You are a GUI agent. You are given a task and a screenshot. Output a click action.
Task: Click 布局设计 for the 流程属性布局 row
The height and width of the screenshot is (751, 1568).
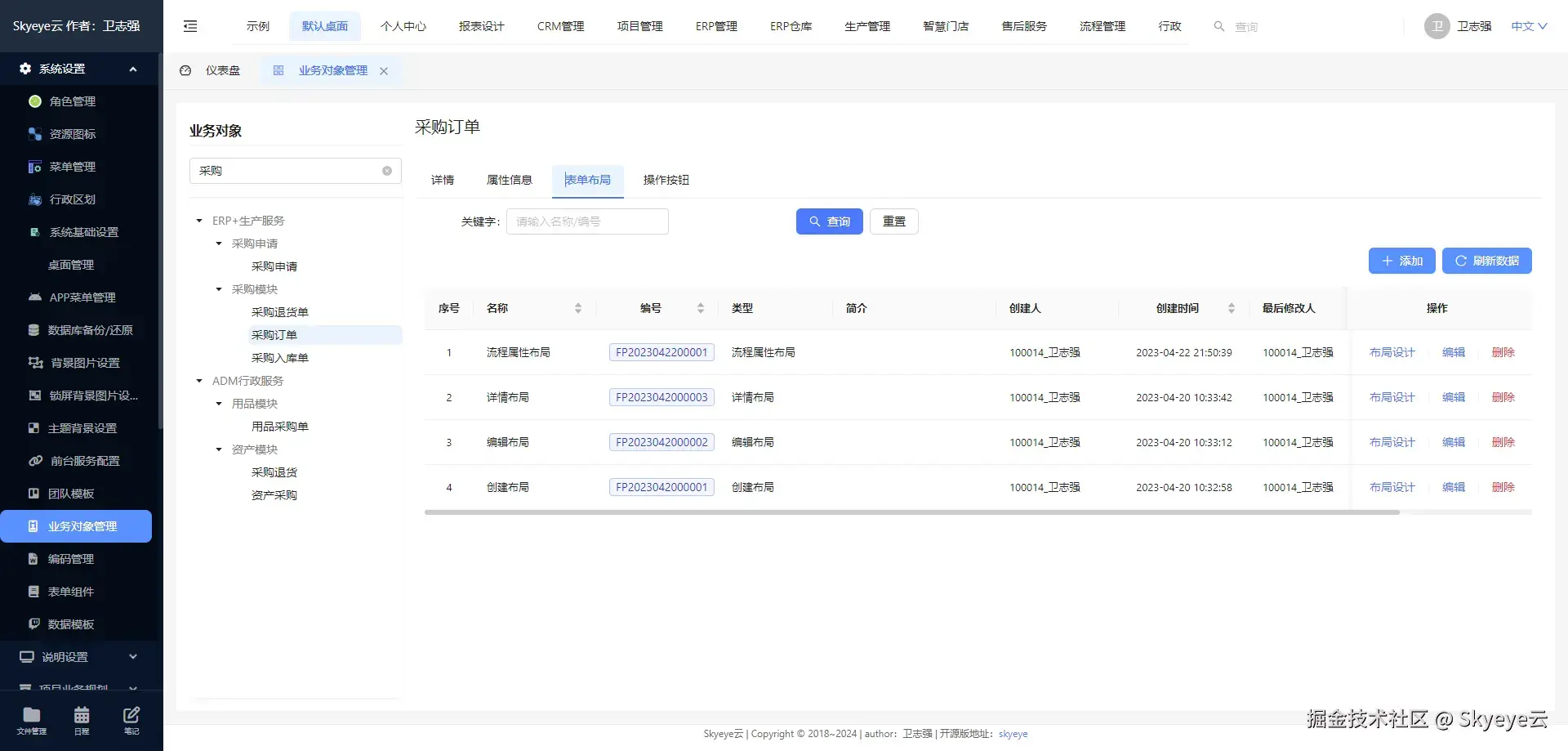pos(1392,352)
